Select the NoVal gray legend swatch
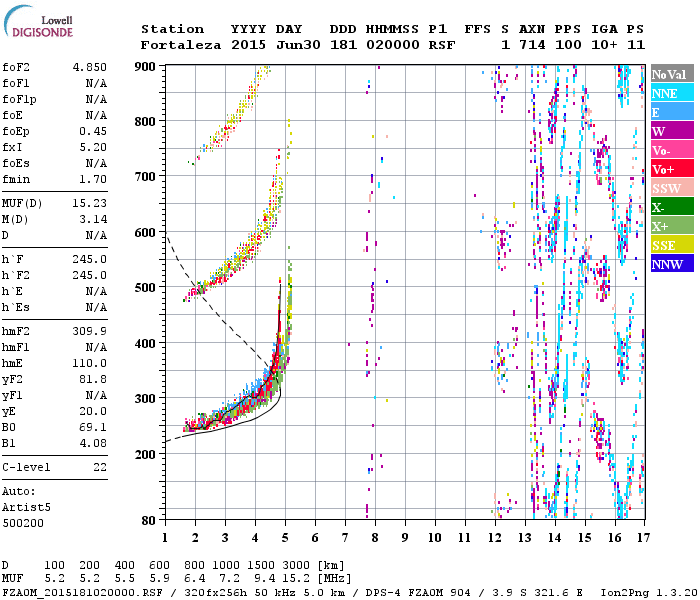 (x=671, y=74)
